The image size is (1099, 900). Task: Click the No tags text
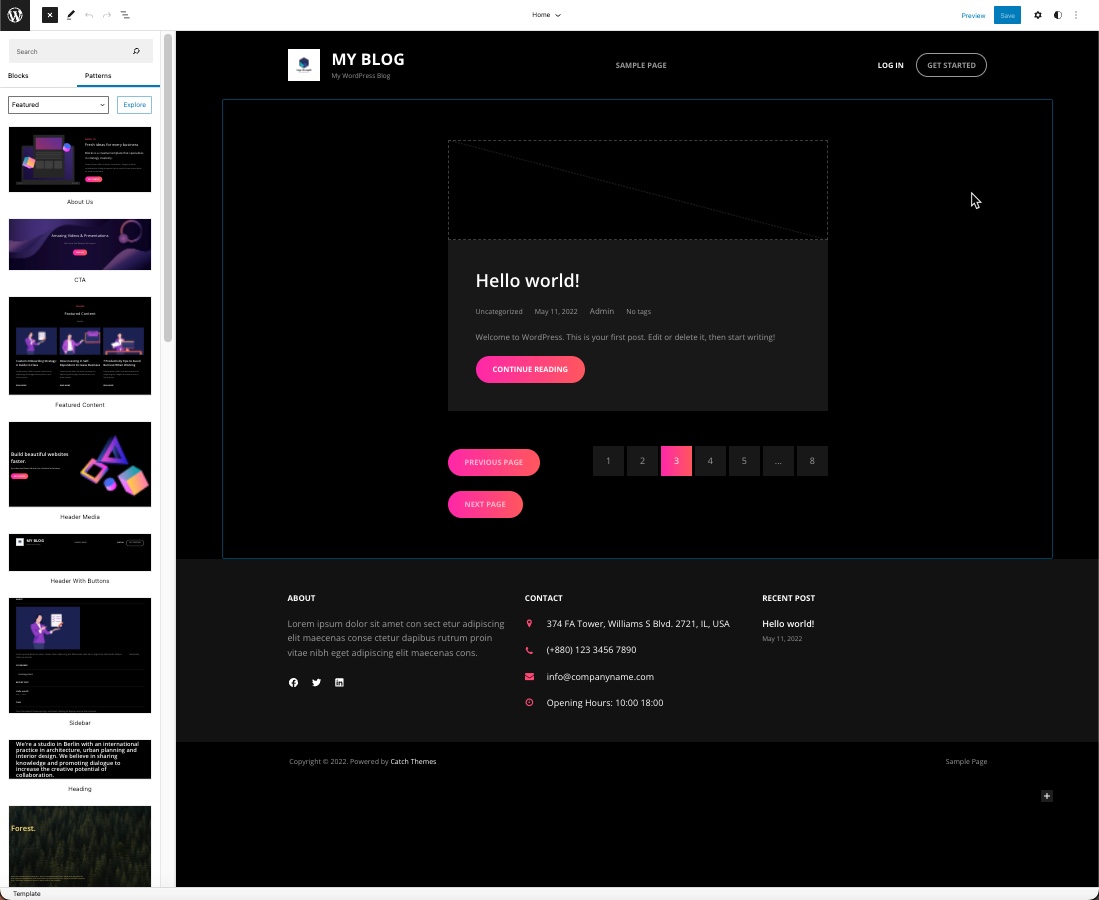[x=639, y=311]
